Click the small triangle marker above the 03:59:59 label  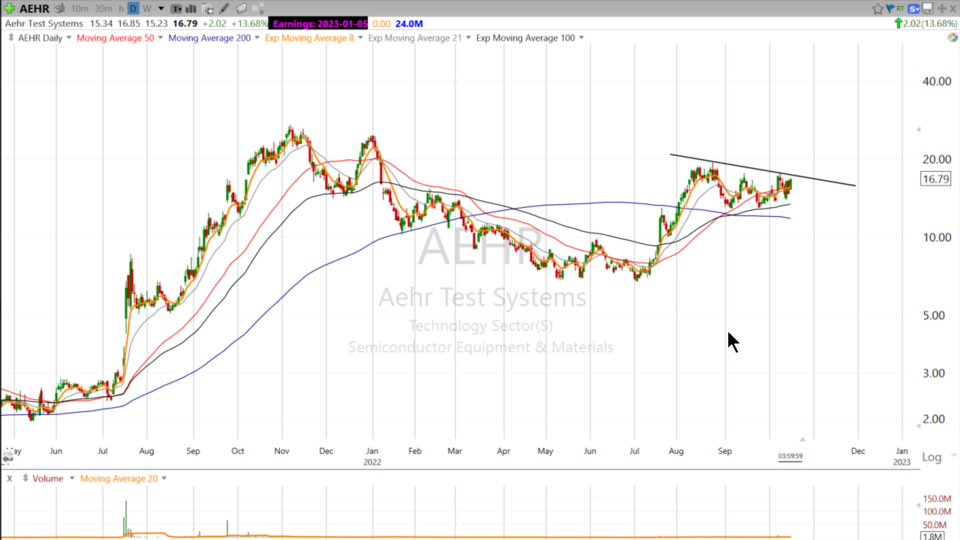pos(802,439)
